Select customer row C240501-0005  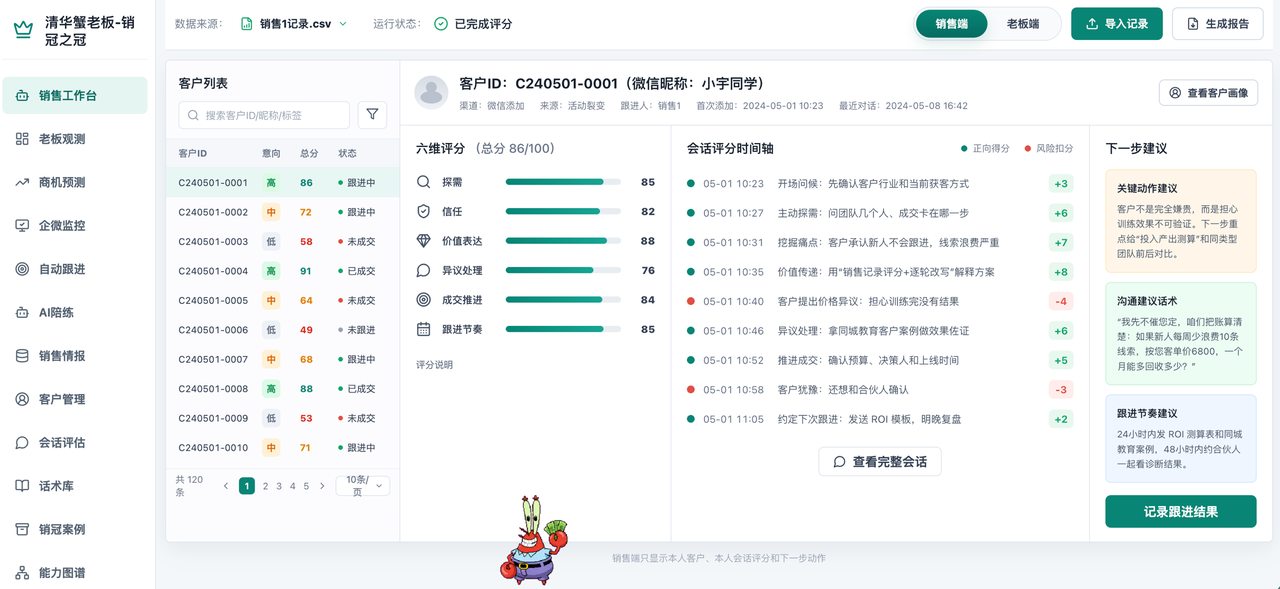point(282,300)
